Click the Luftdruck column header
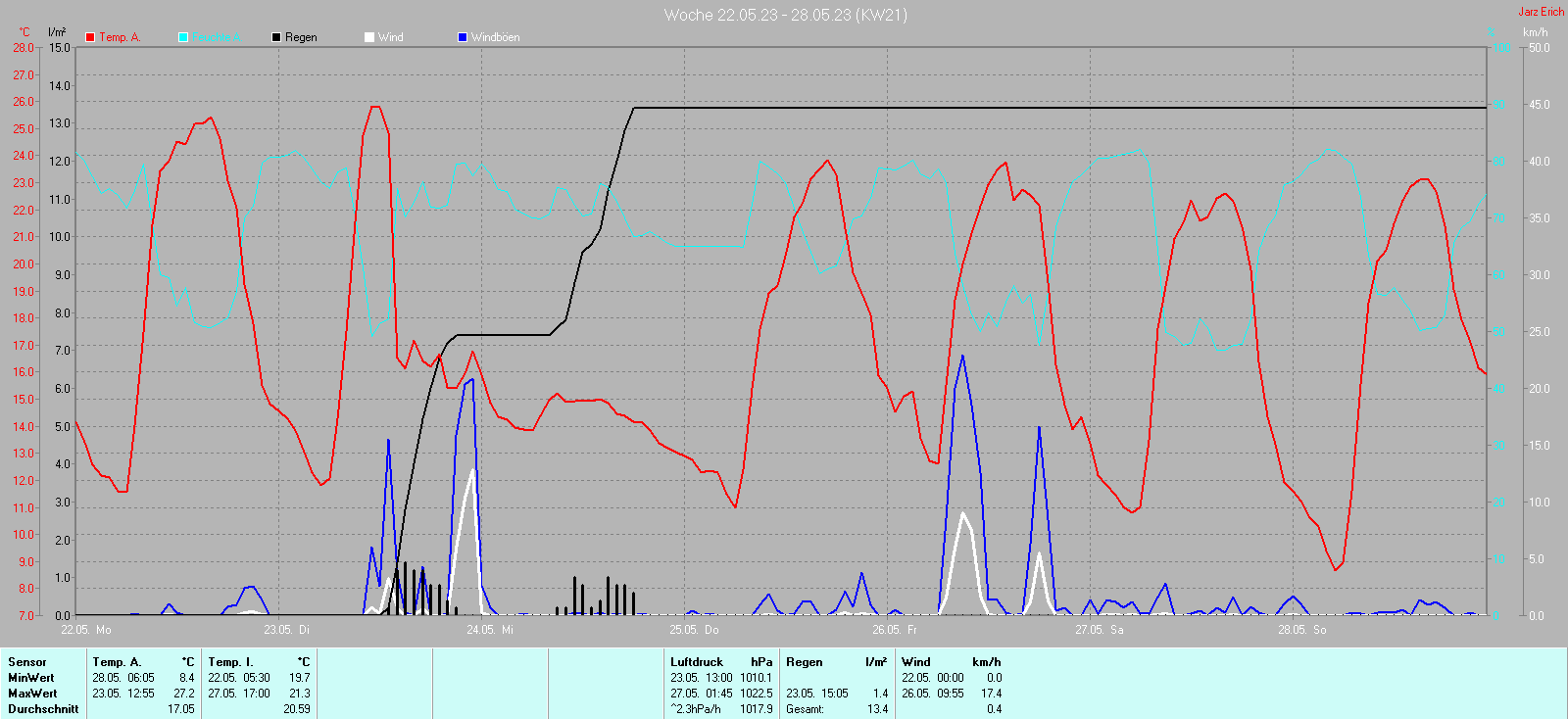The width and height of the screenshot is (1568, 719). click(697, 662)
